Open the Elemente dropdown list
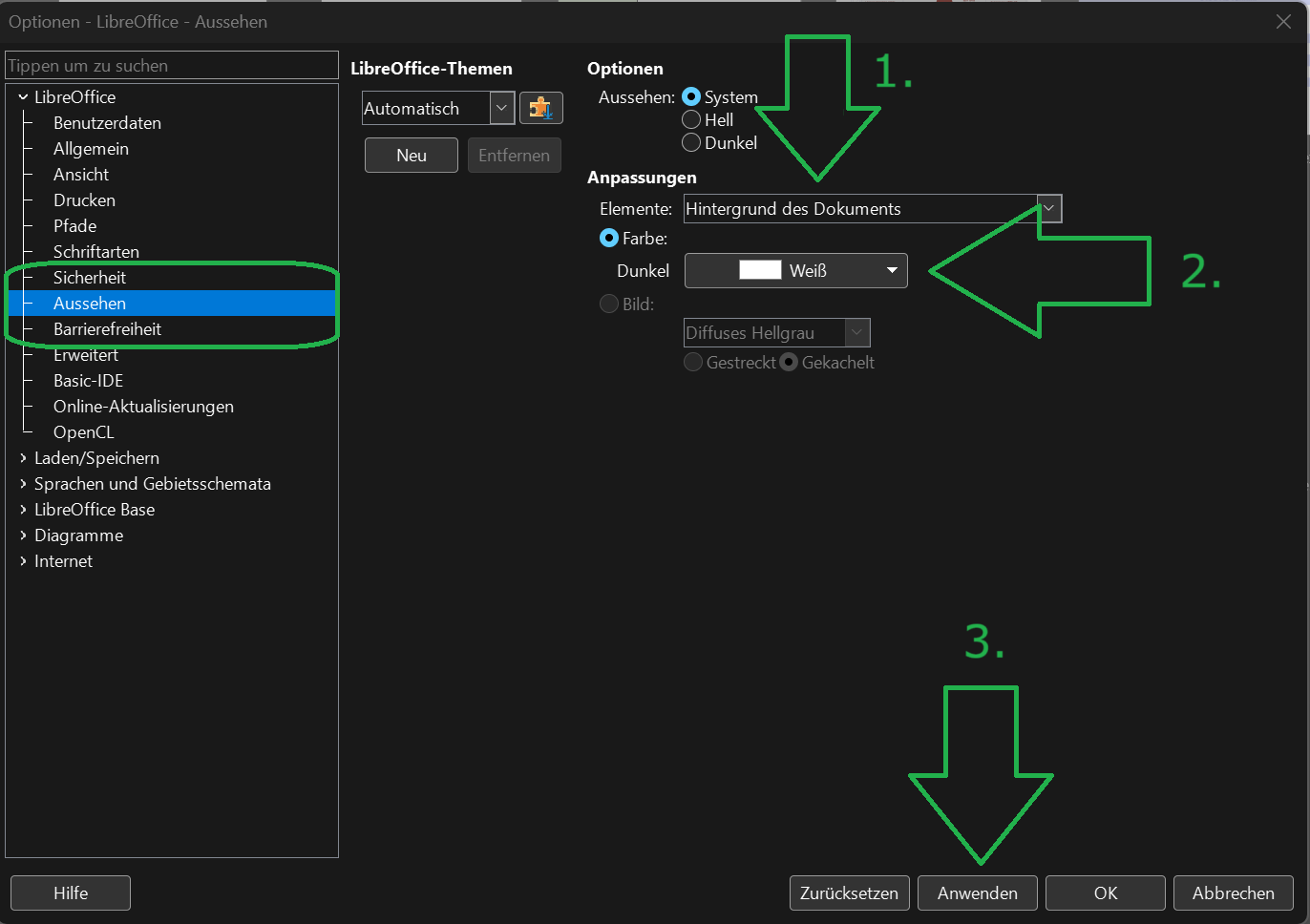 coord(873,209)
